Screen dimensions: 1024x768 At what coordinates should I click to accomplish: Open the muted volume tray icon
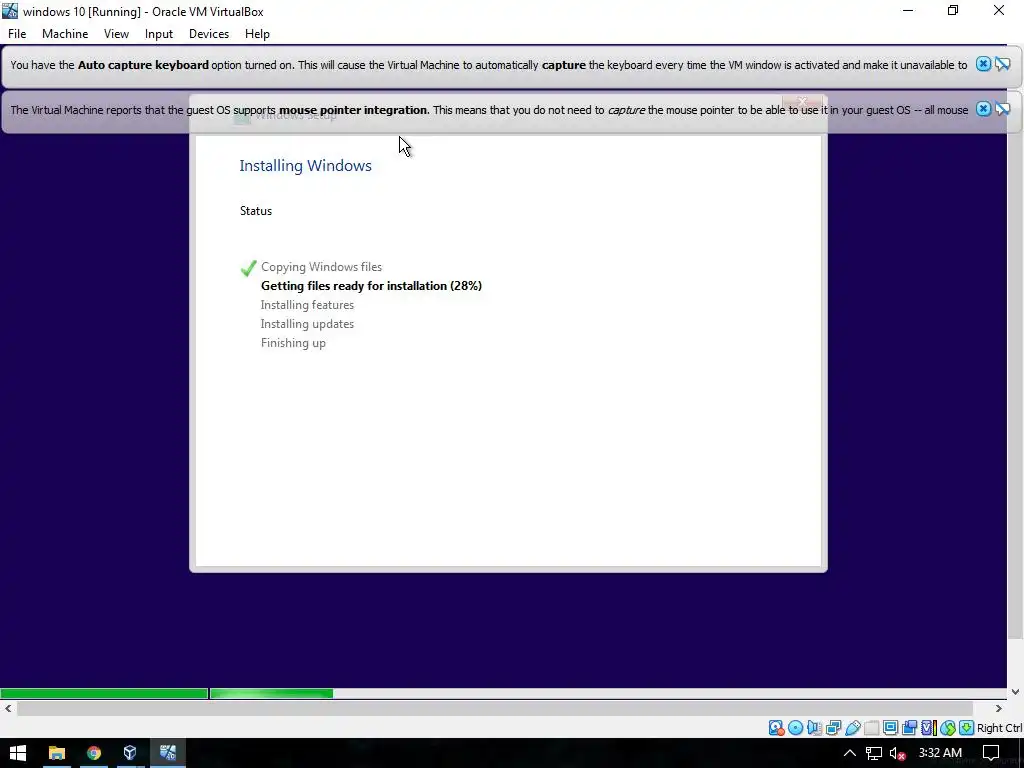click(x=898, y=754)
